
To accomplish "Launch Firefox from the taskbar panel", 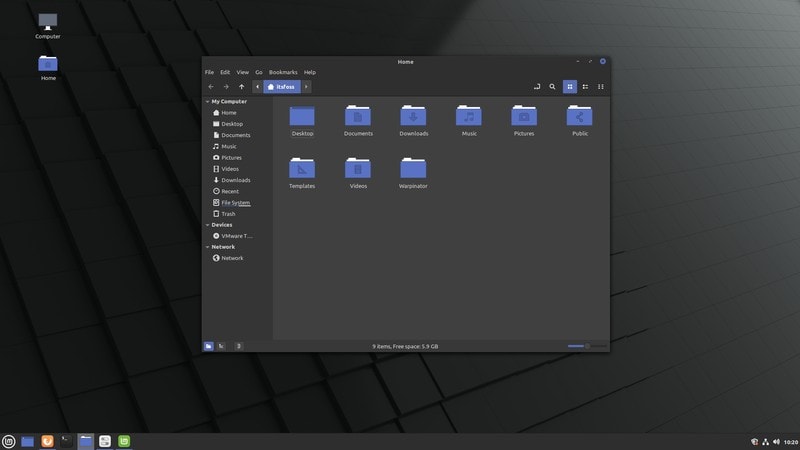I will coord(47,441).
